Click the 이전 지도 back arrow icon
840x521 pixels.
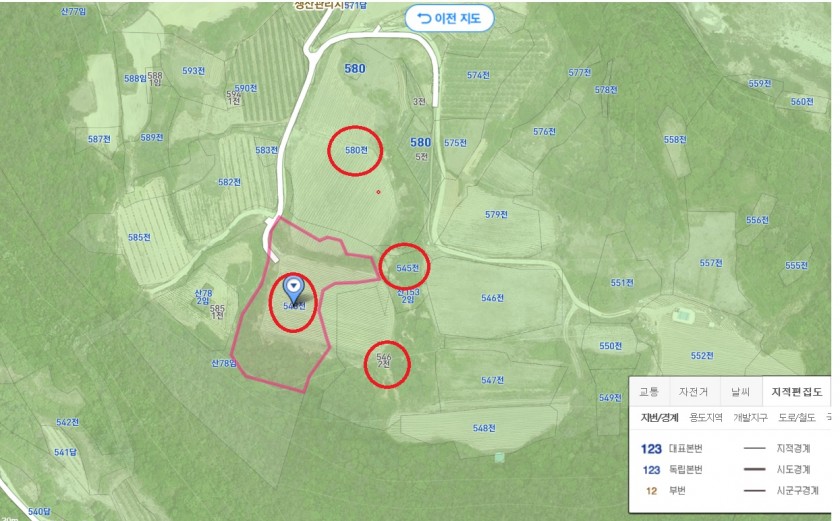click(424, 19)
